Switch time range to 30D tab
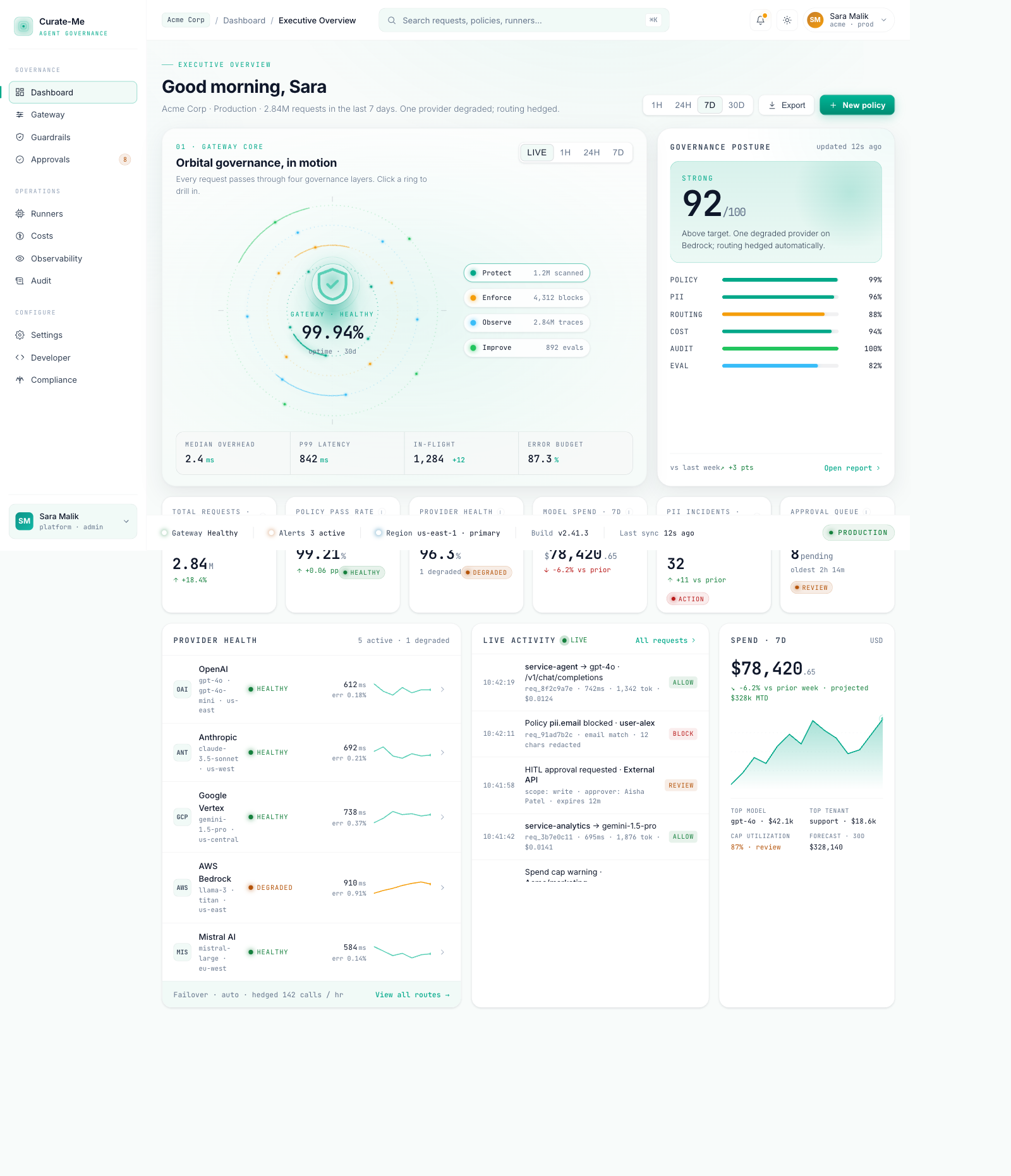1011x1176 pixels. click(x=736, y=105)
